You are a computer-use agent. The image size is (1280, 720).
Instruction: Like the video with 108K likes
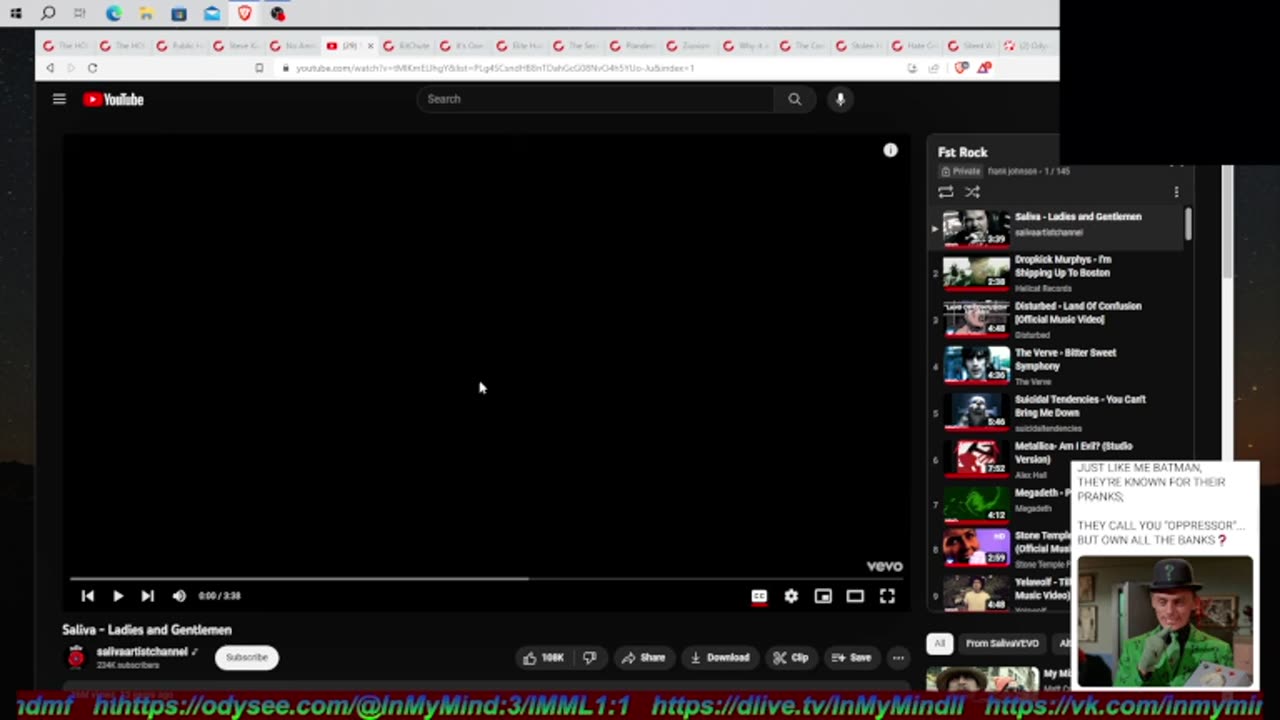pos(543,657)
